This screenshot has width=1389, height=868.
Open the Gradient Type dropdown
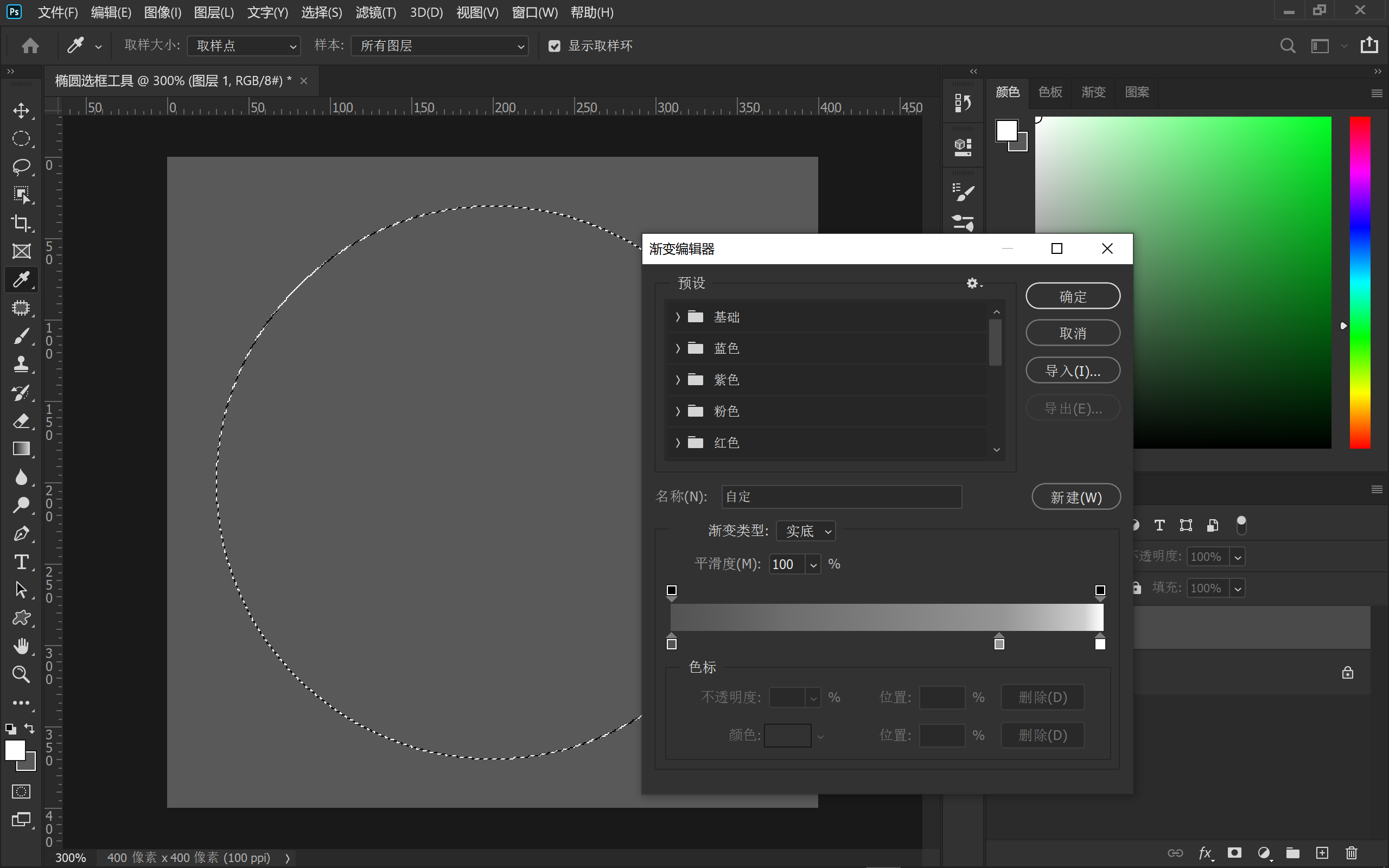[x=806, y=531]
